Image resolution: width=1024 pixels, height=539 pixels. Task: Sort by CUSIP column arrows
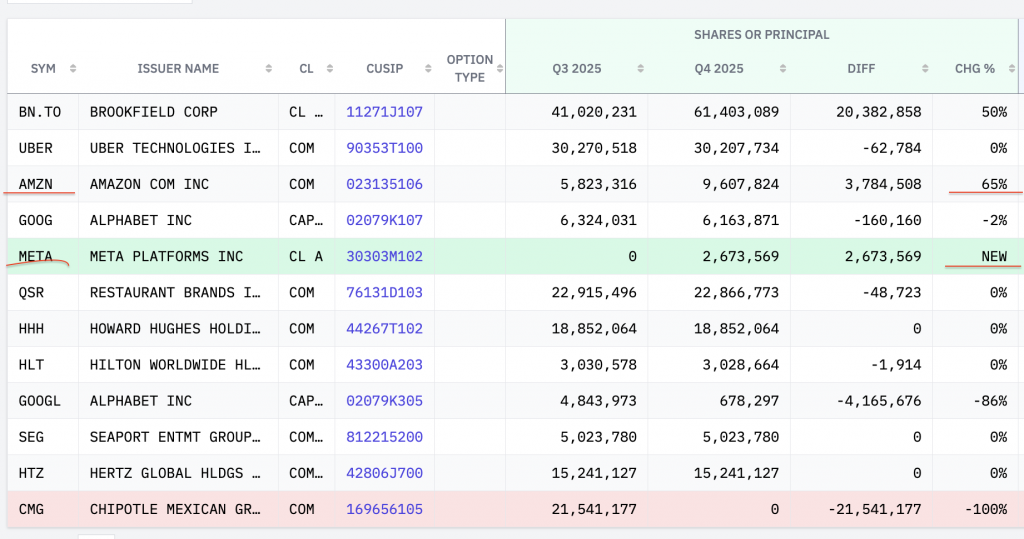coord(425,69)
